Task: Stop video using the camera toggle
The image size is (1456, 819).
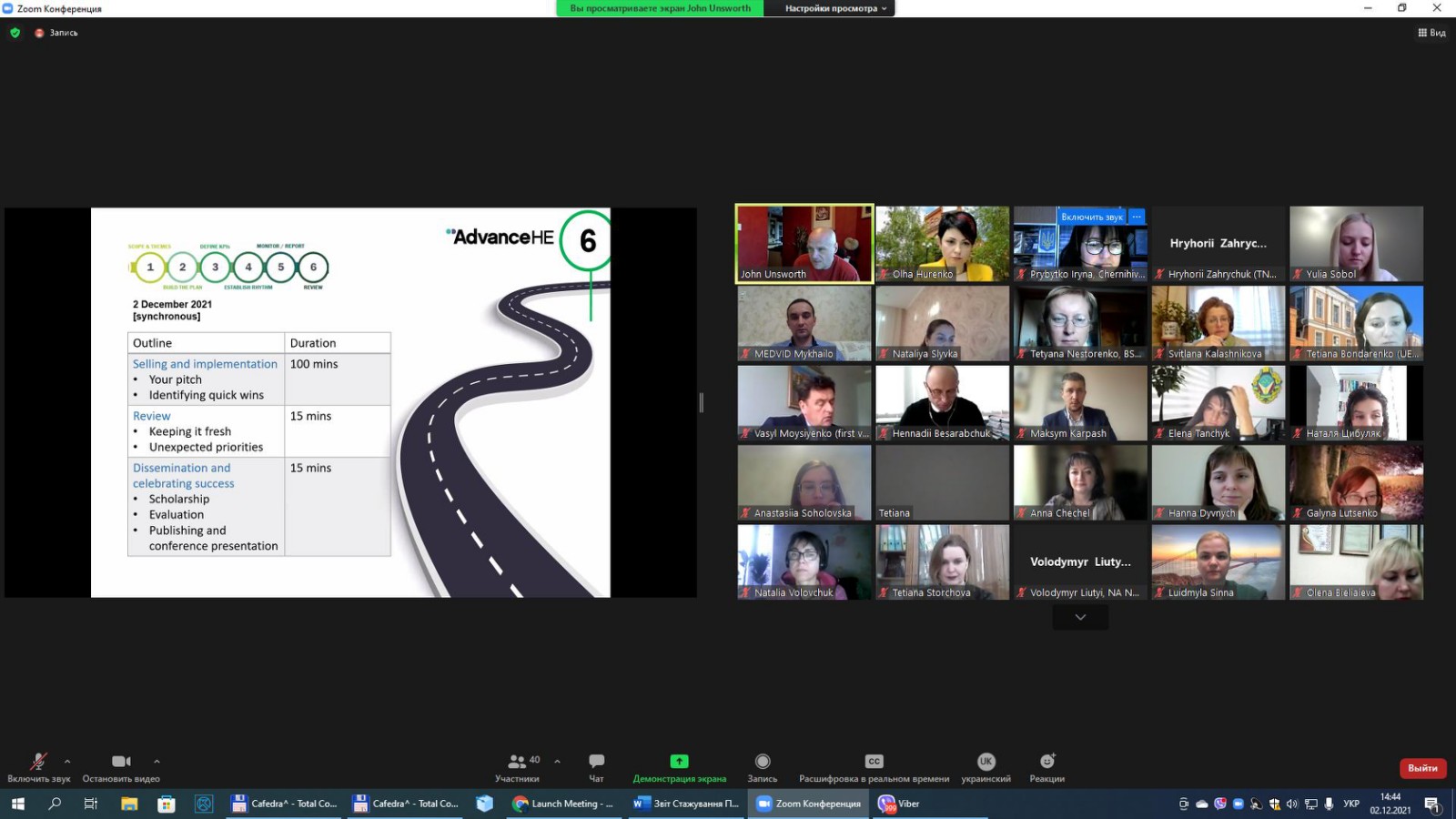Action: [121, 762]
